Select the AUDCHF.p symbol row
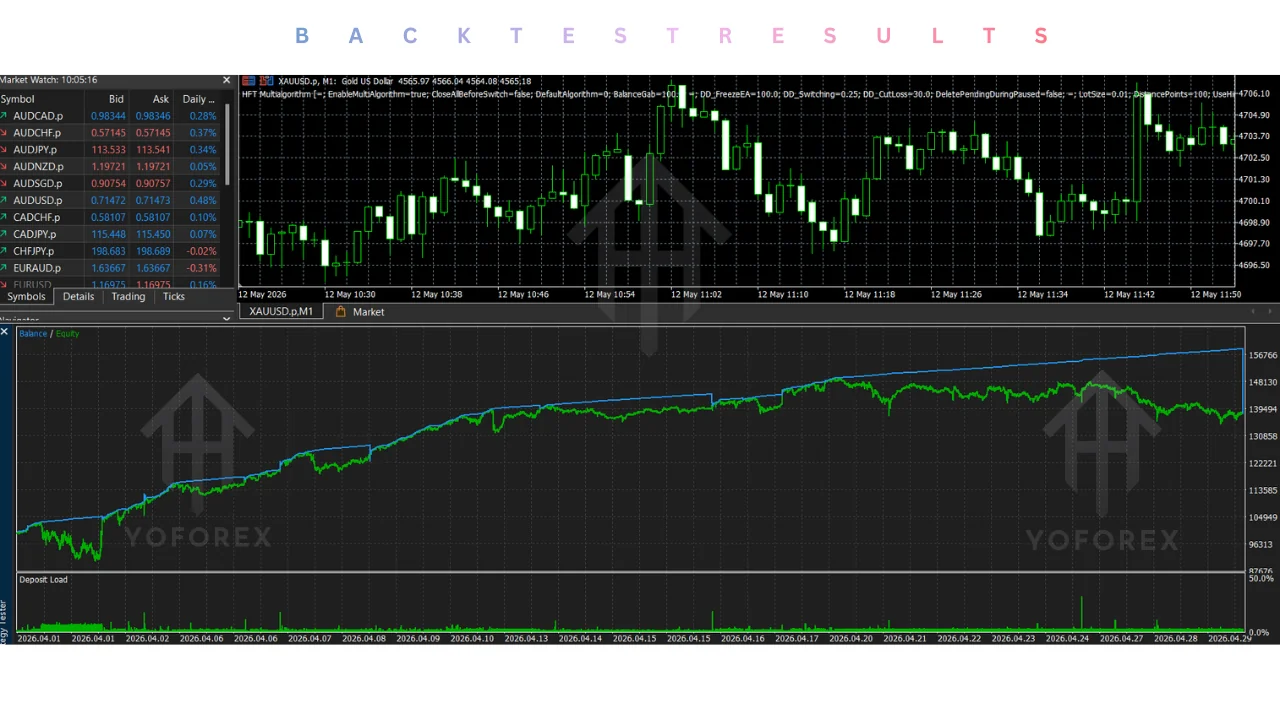This screenshot has height=720, width=1280. pyautogui.click(x=110, y=133)
